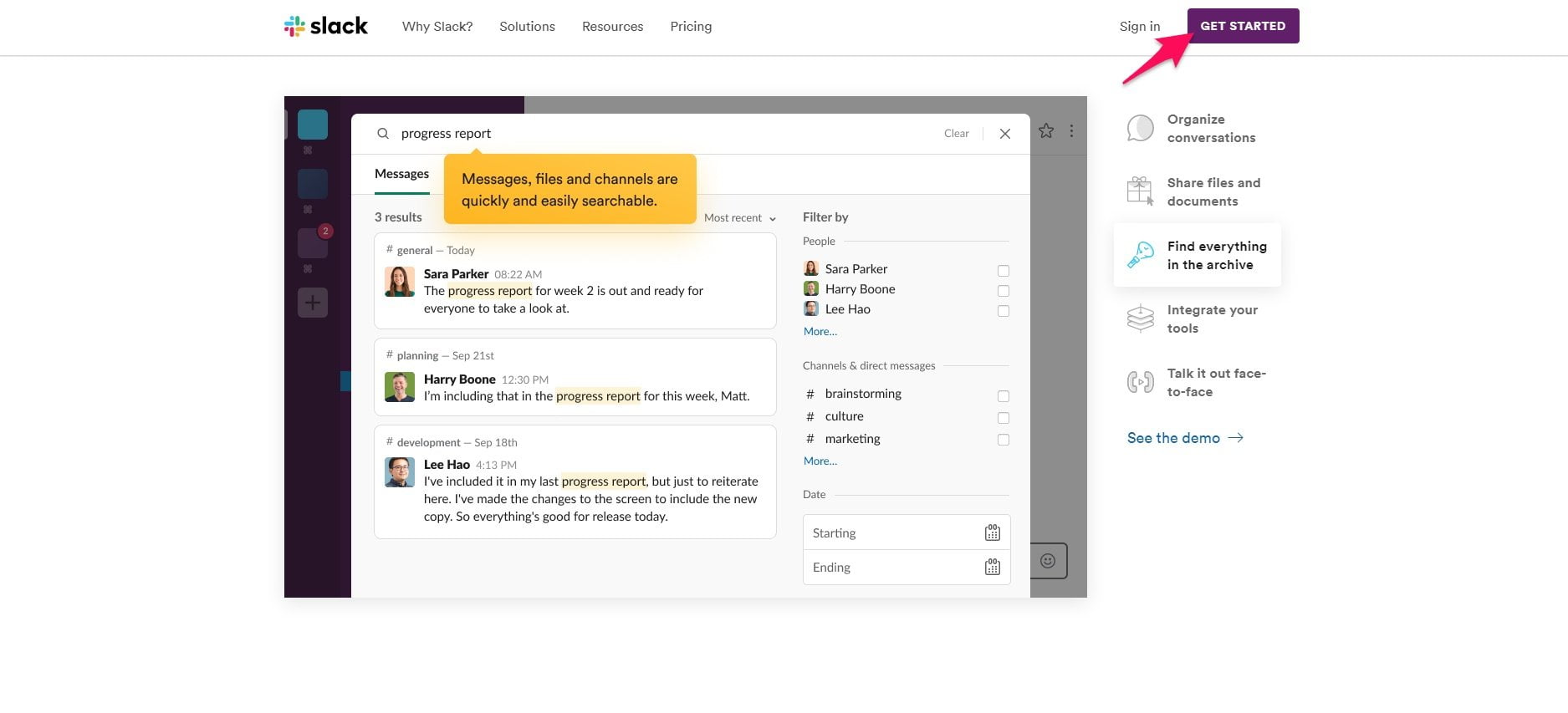1568x713 pixels.
Task: Check the marketing channel checkbox
Action: 1004,440
